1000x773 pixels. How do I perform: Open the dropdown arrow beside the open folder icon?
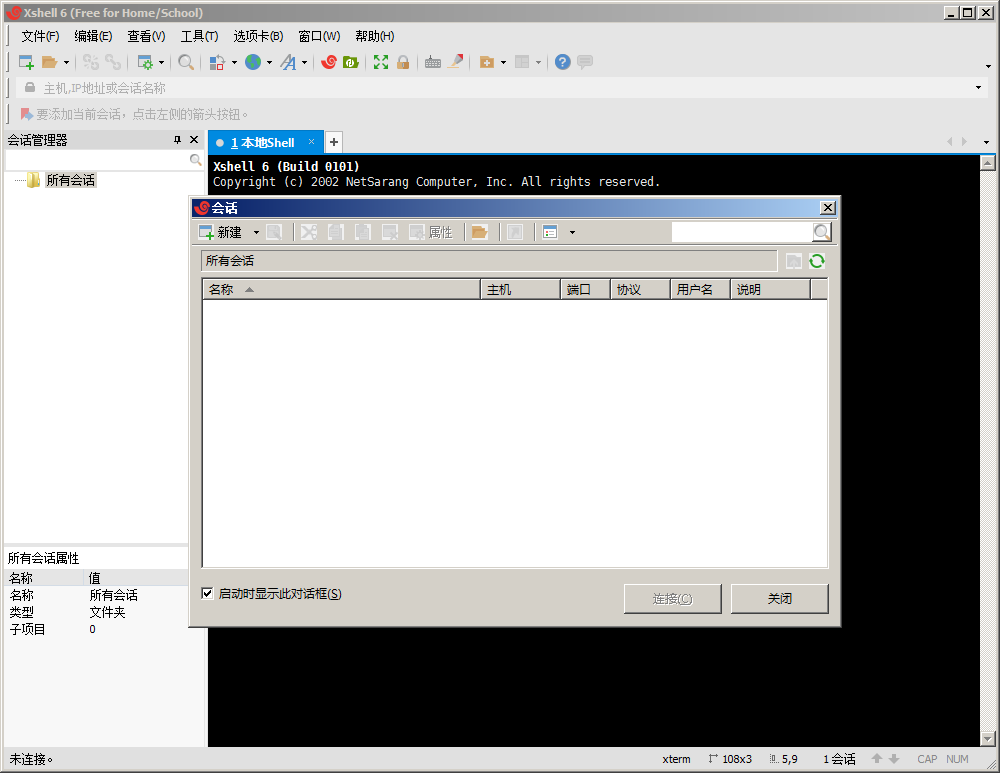click(x=66, y=63)
